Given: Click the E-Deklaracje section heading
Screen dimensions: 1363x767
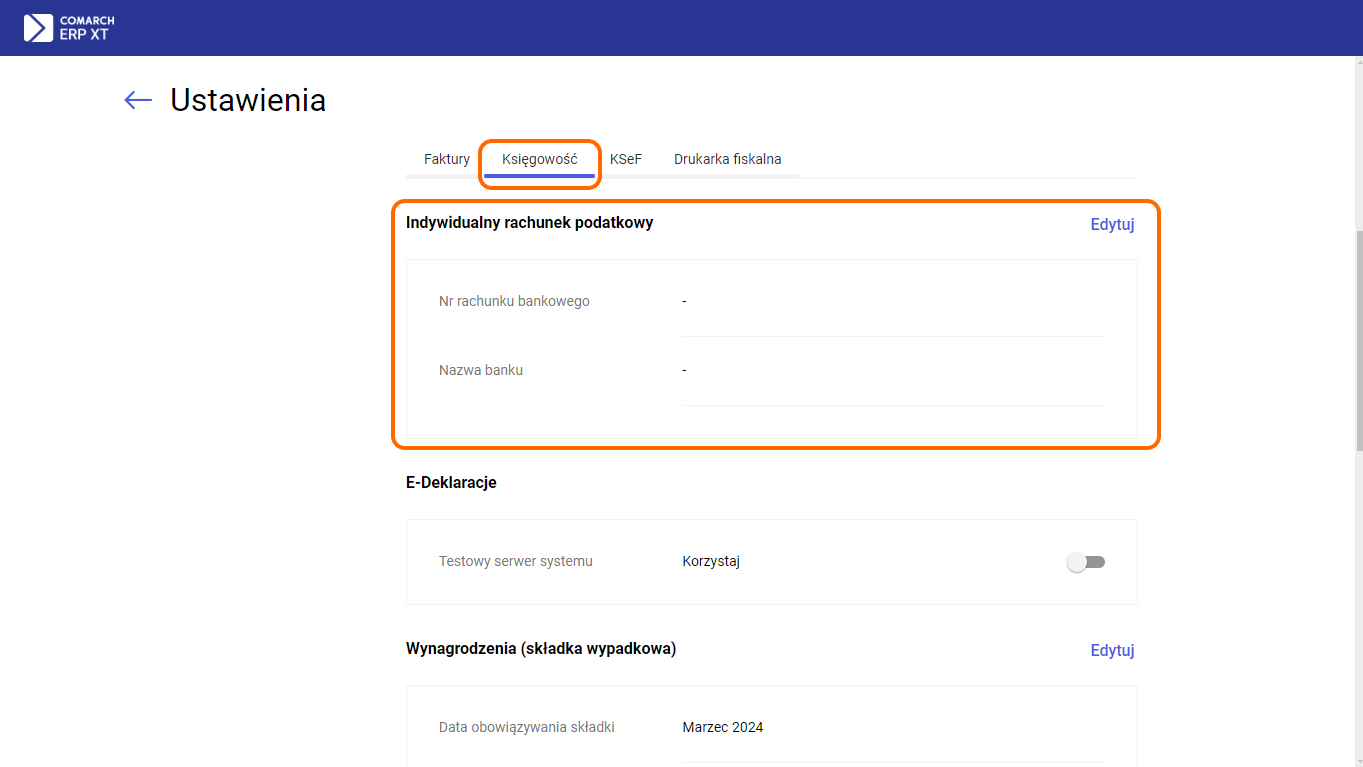Looking at the screenshot, I should [x=451, y=482].
